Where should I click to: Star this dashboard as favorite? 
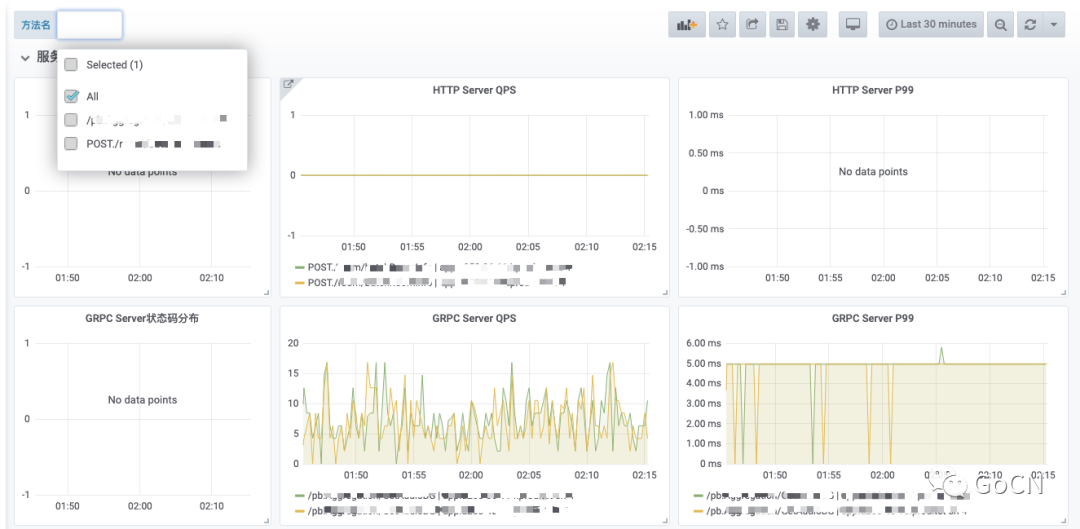click(x=723, y=25)
